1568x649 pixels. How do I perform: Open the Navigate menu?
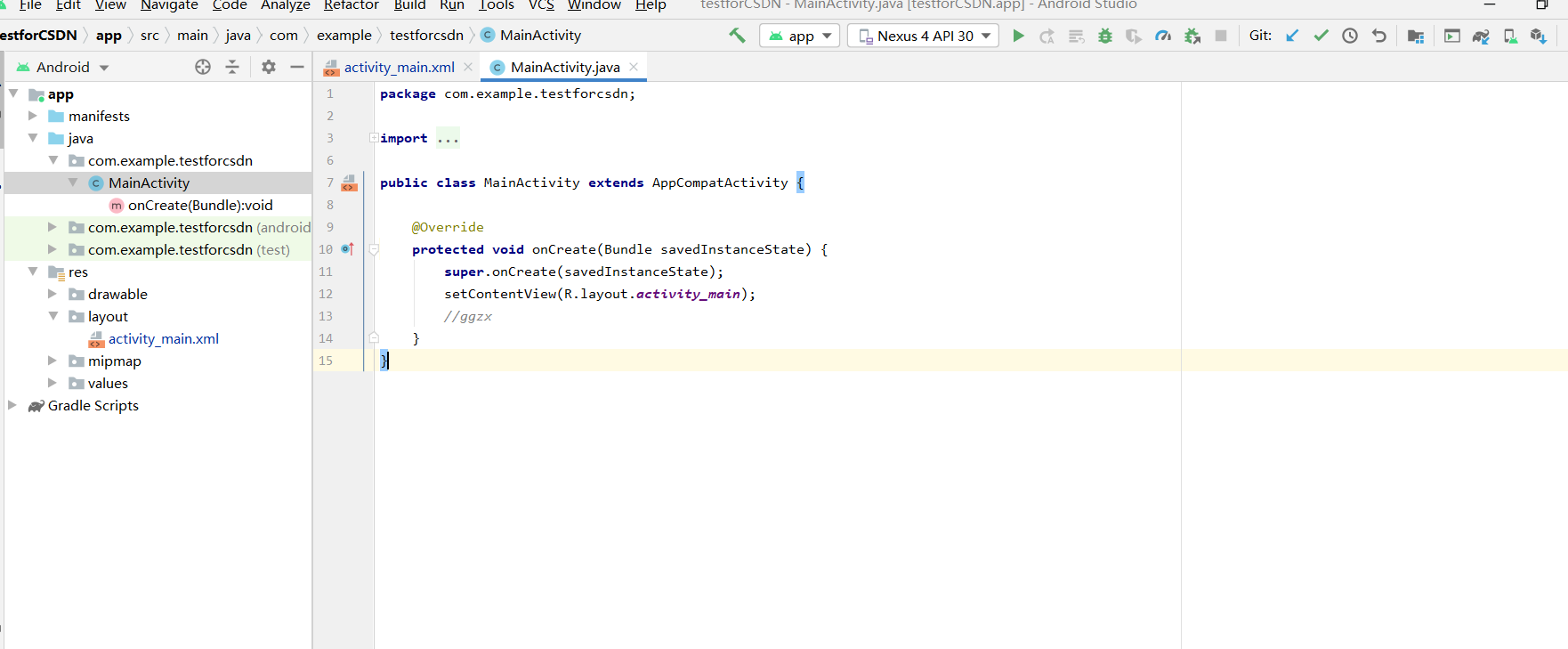coord(169,4)
